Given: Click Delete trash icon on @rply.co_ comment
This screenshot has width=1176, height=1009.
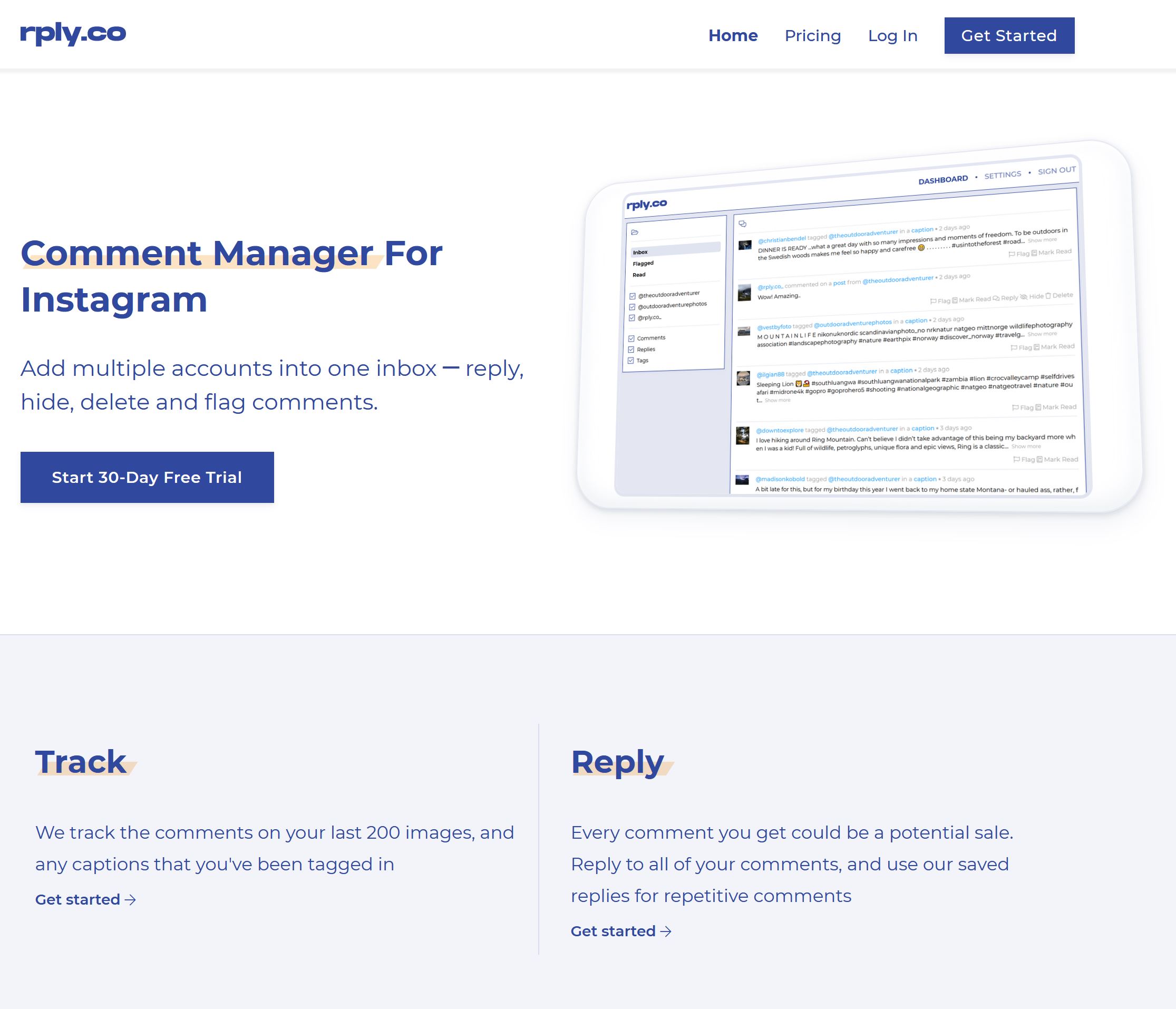Looking at the screenshot, I should [1048, 296].
